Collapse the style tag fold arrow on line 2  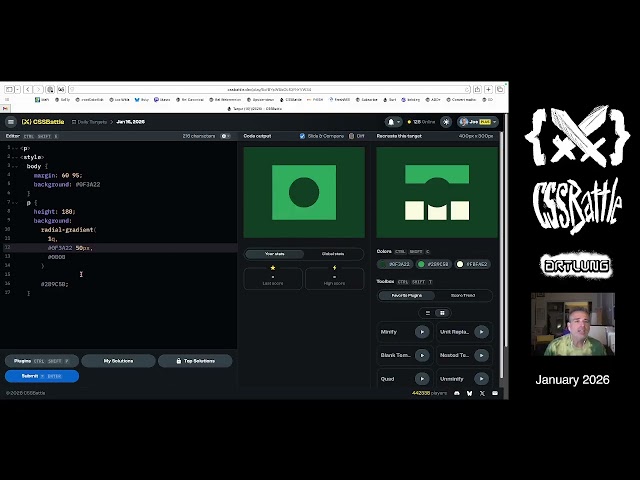coord(16,158)
